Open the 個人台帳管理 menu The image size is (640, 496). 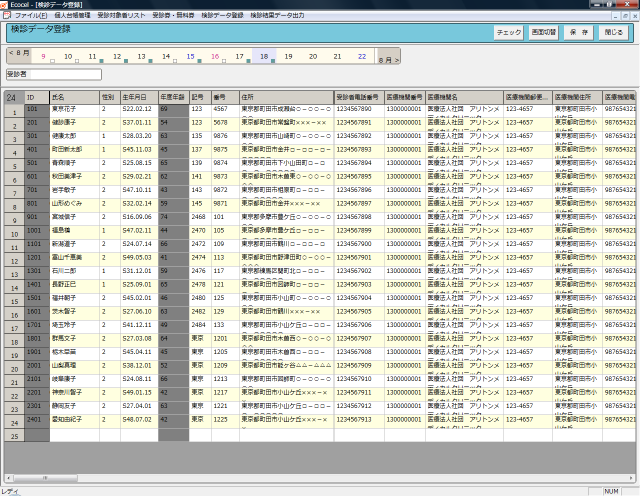click(x=71, y=16)
